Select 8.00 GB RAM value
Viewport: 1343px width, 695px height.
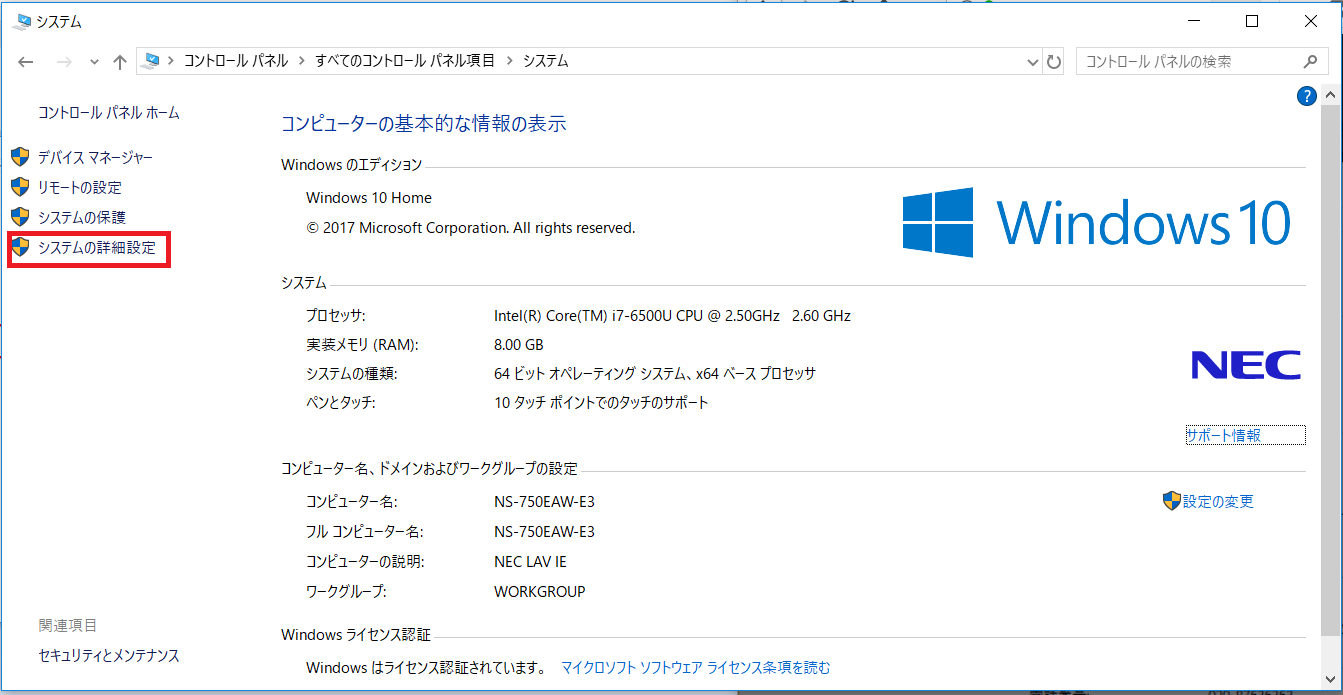tap(519, 345)
